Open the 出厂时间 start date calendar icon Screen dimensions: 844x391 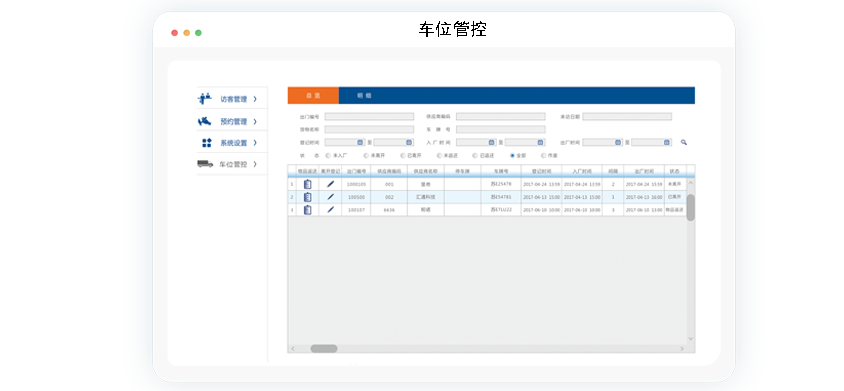618,142
